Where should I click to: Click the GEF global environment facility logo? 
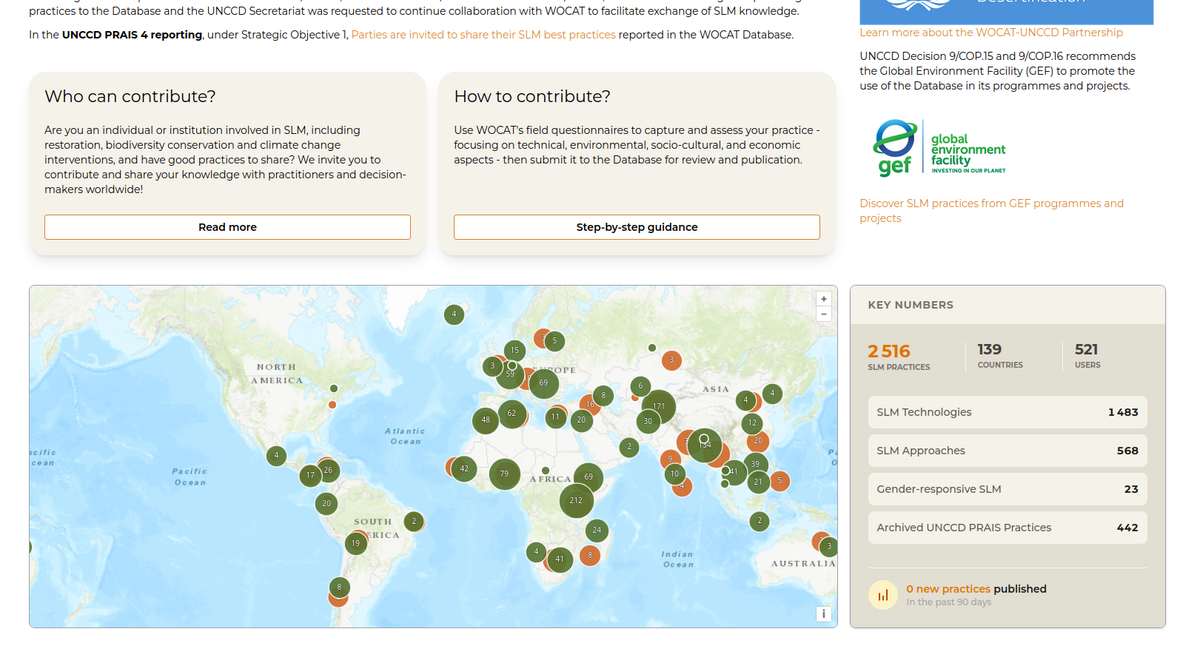click(x=938, y=148)
